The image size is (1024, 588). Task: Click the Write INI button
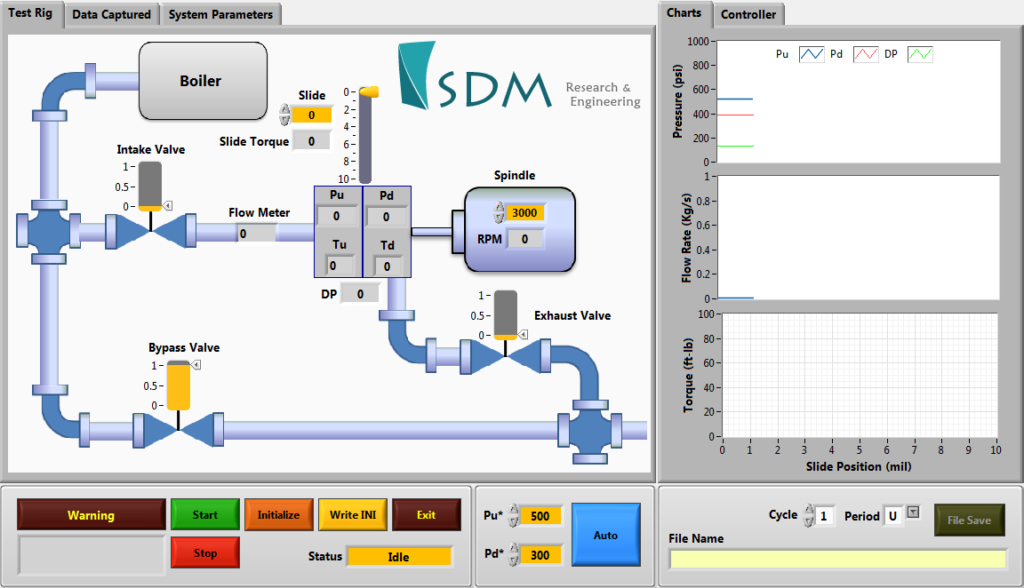click(352, 514)
